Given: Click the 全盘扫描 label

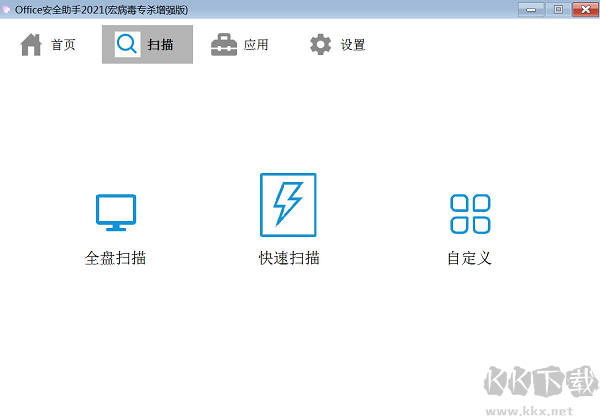Looking at the screenshot, I should click(x=115, y=258).
